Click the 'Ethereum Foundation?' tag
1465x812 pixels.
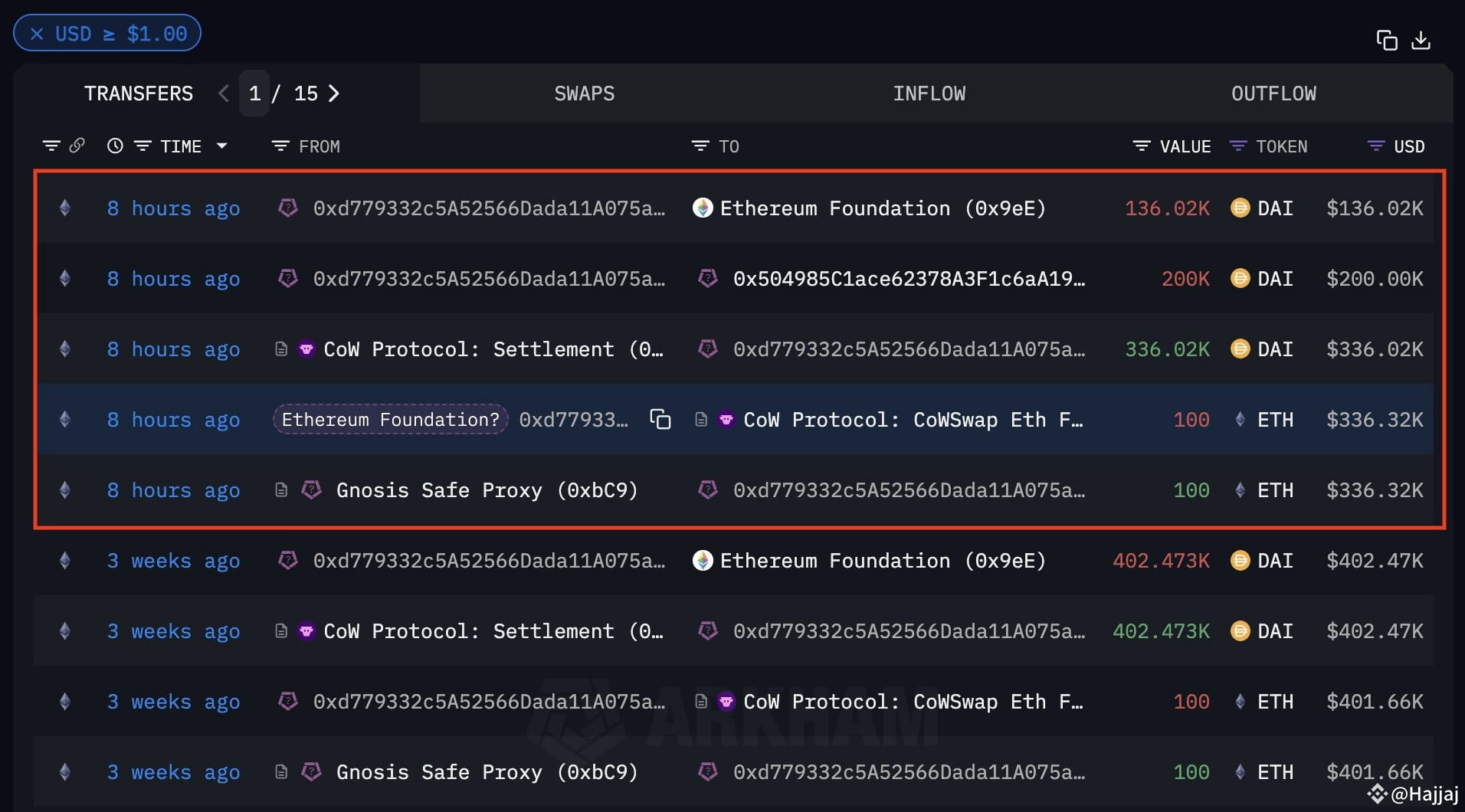[x=391, y=420]
